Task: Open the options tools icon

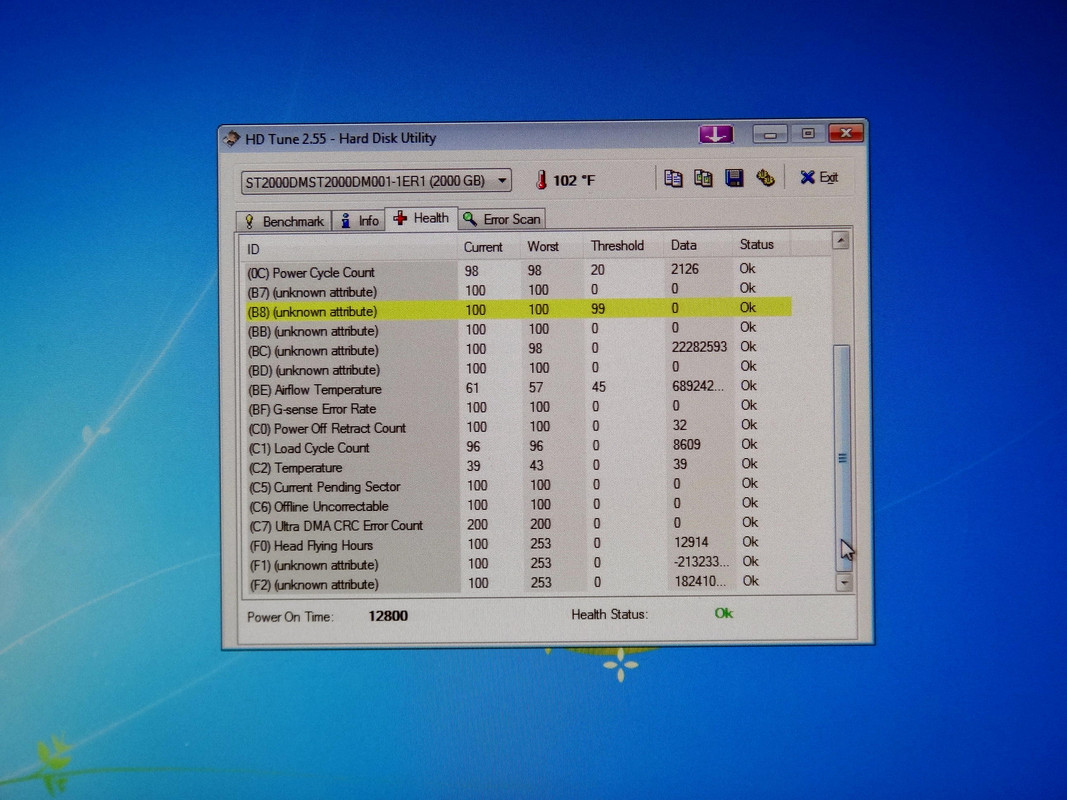Action: 766,178
